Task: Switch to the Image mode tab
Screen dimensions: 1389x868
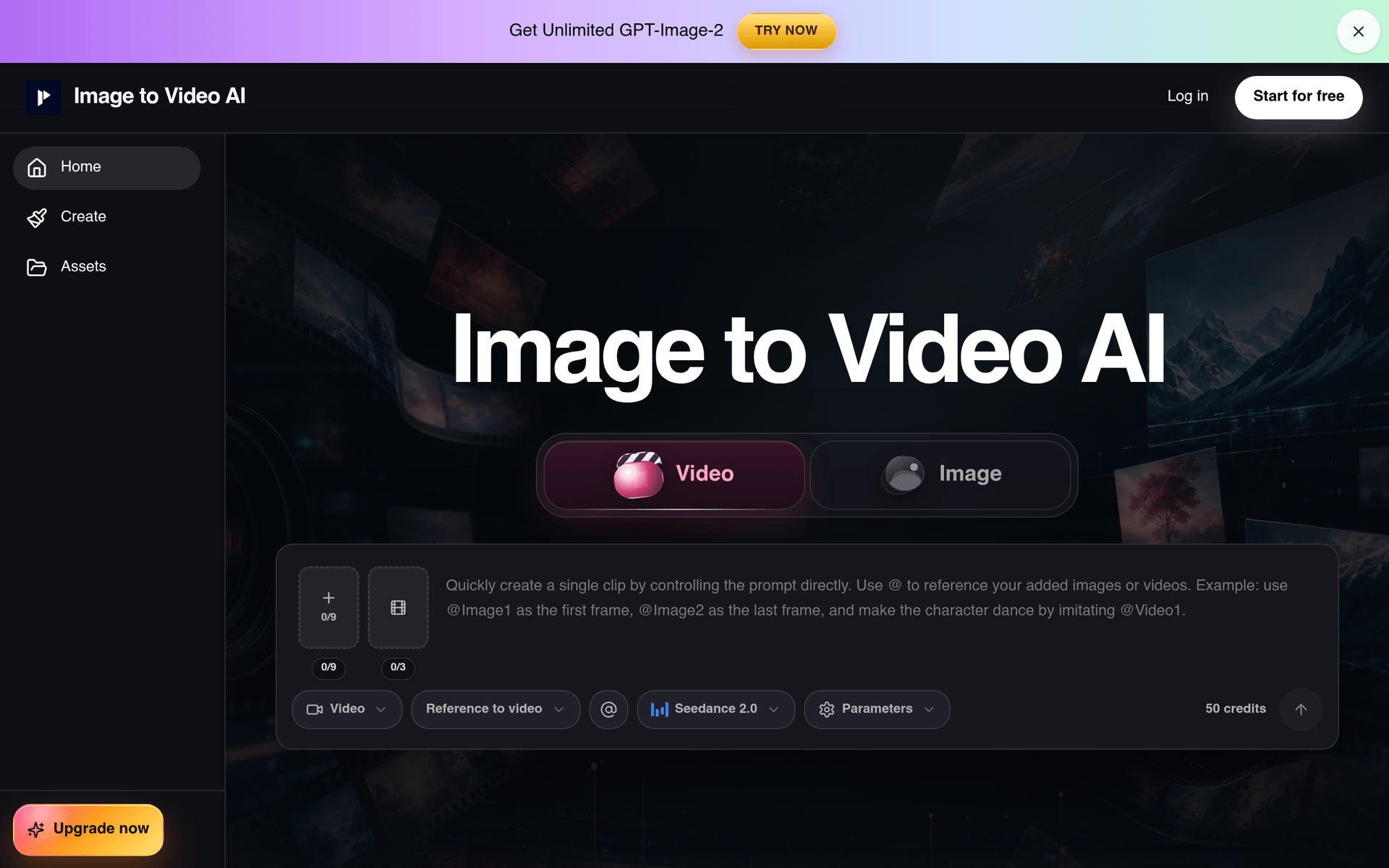Action: pyautogui.click(x=940, y=475)
